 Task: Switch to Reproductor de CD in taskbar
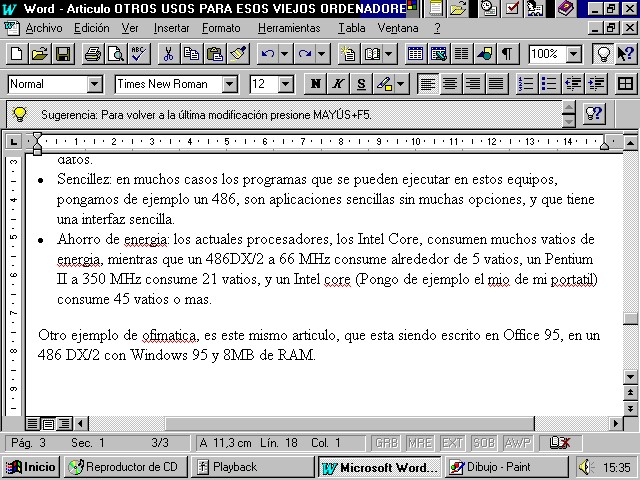pyautogui.click(x=126, y=467)
